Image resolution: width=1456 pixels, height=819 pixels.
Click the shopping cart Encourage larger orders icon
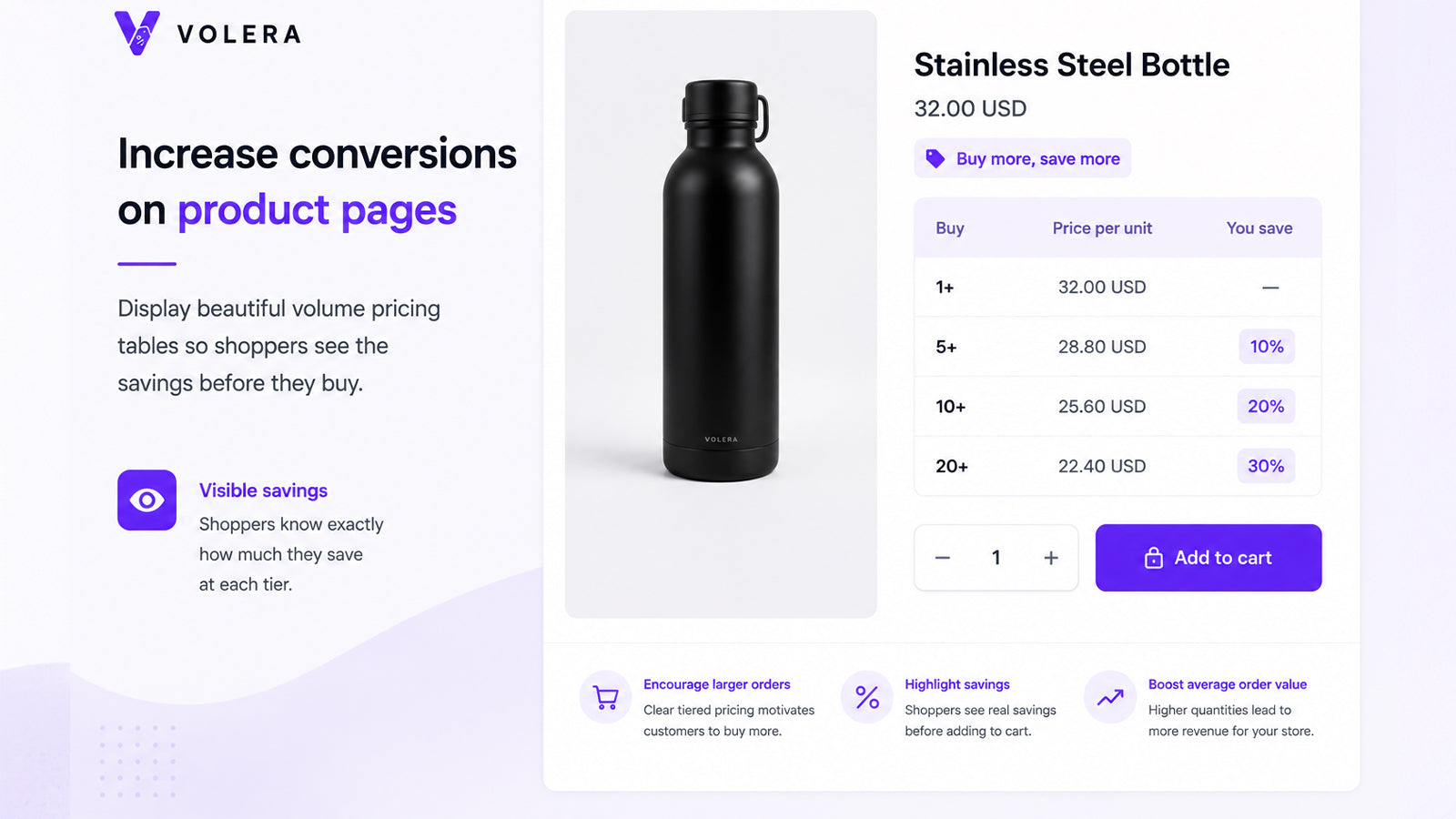click(x=605, y=697)
